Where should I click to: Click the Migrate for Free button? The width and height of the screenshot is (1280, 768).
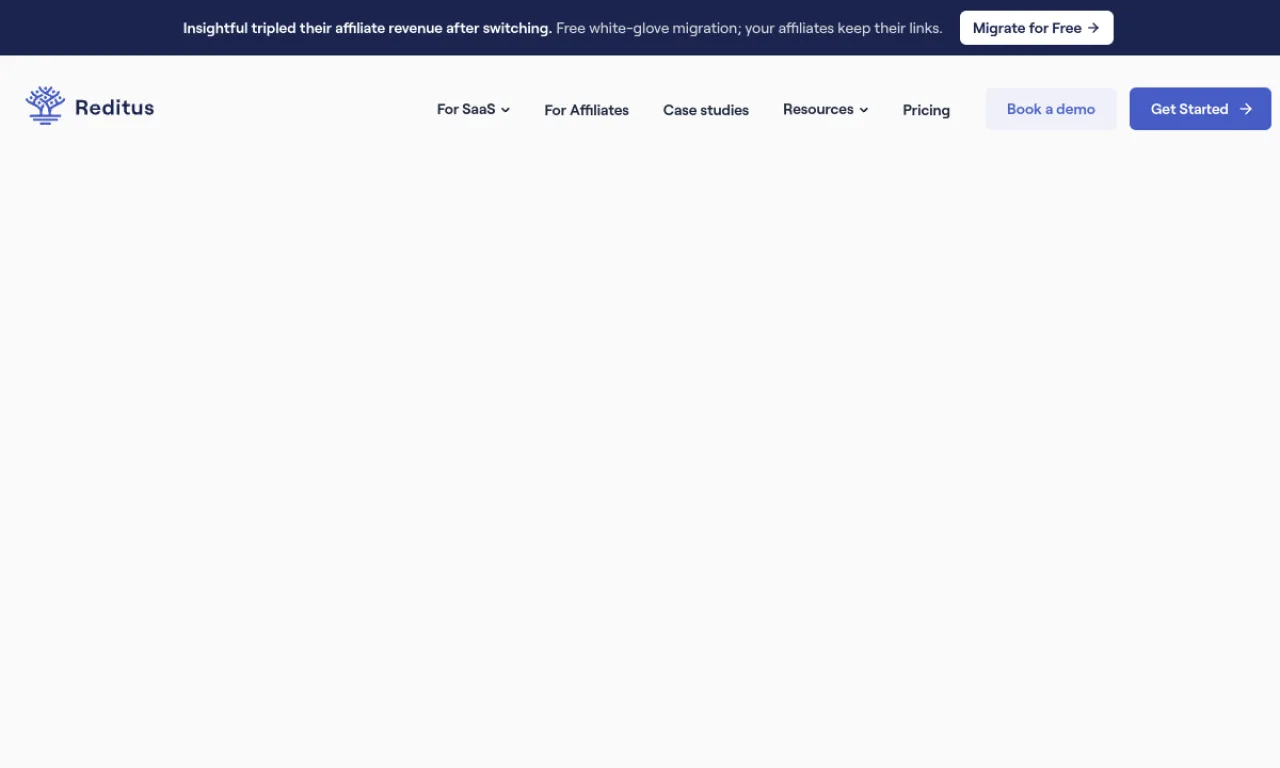tap(1036, 28)
